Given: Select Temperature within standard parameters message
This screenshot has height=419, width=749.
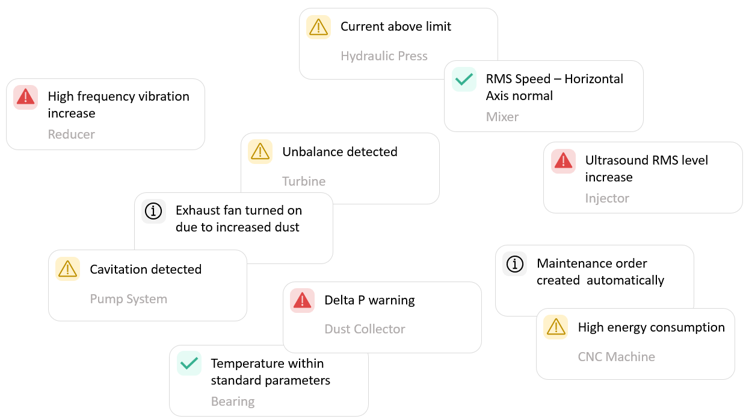Looking at the screenshot, I should [x=270, y=372].
